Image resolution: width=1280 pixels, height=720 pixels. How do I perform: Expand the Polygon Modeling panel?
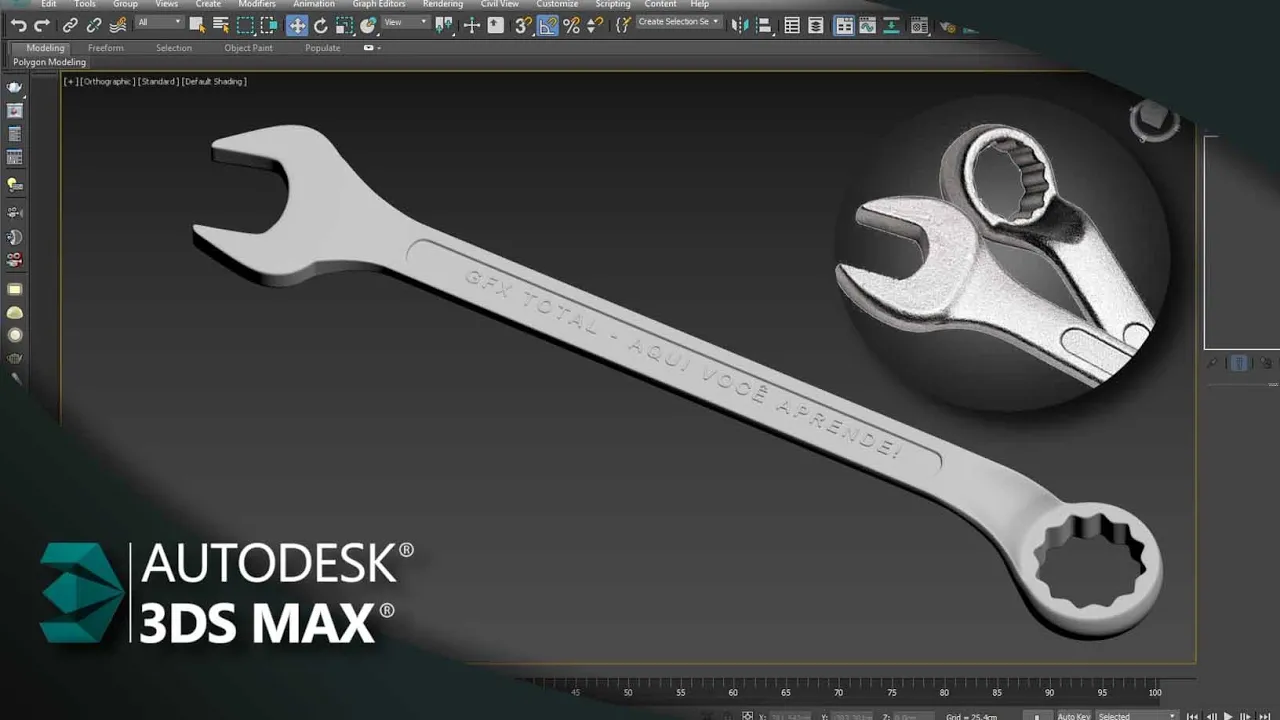coord(49,62)
